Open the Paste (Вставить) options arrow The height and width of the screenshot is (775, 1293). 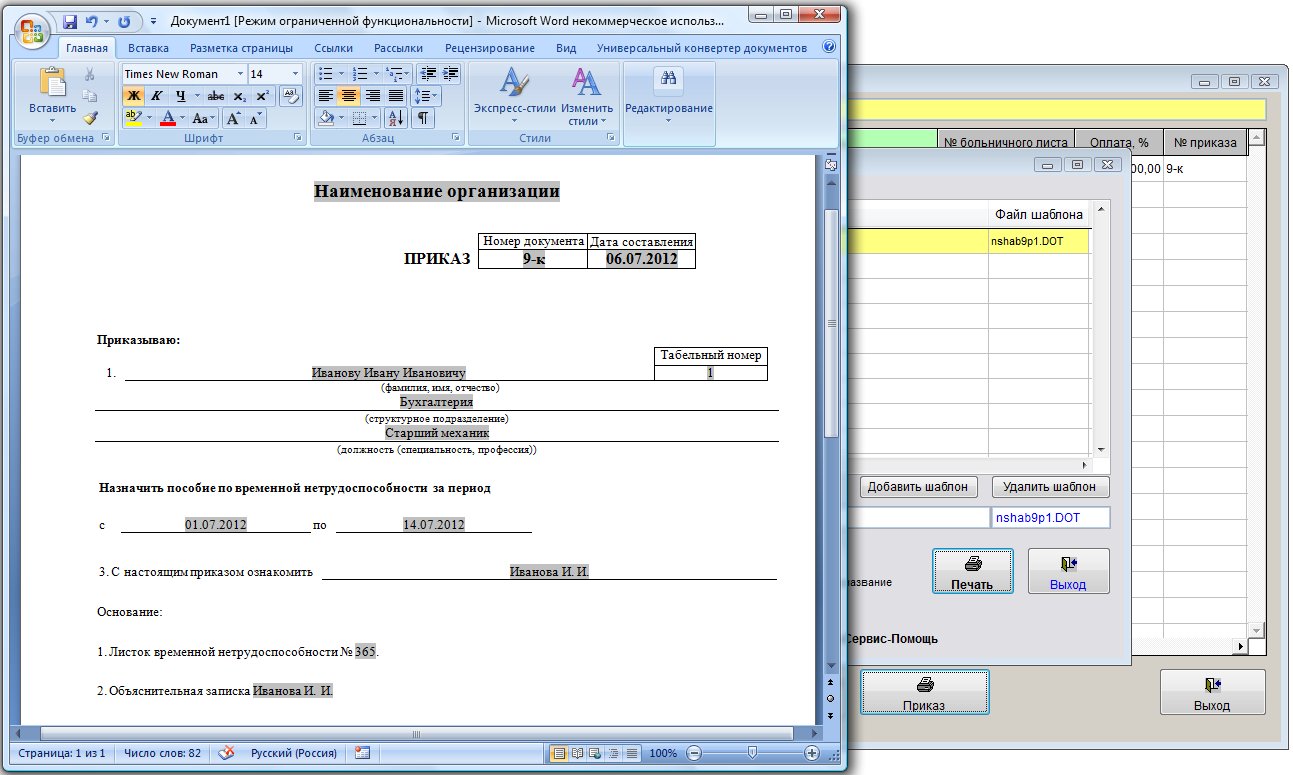(x=52, y=120)
